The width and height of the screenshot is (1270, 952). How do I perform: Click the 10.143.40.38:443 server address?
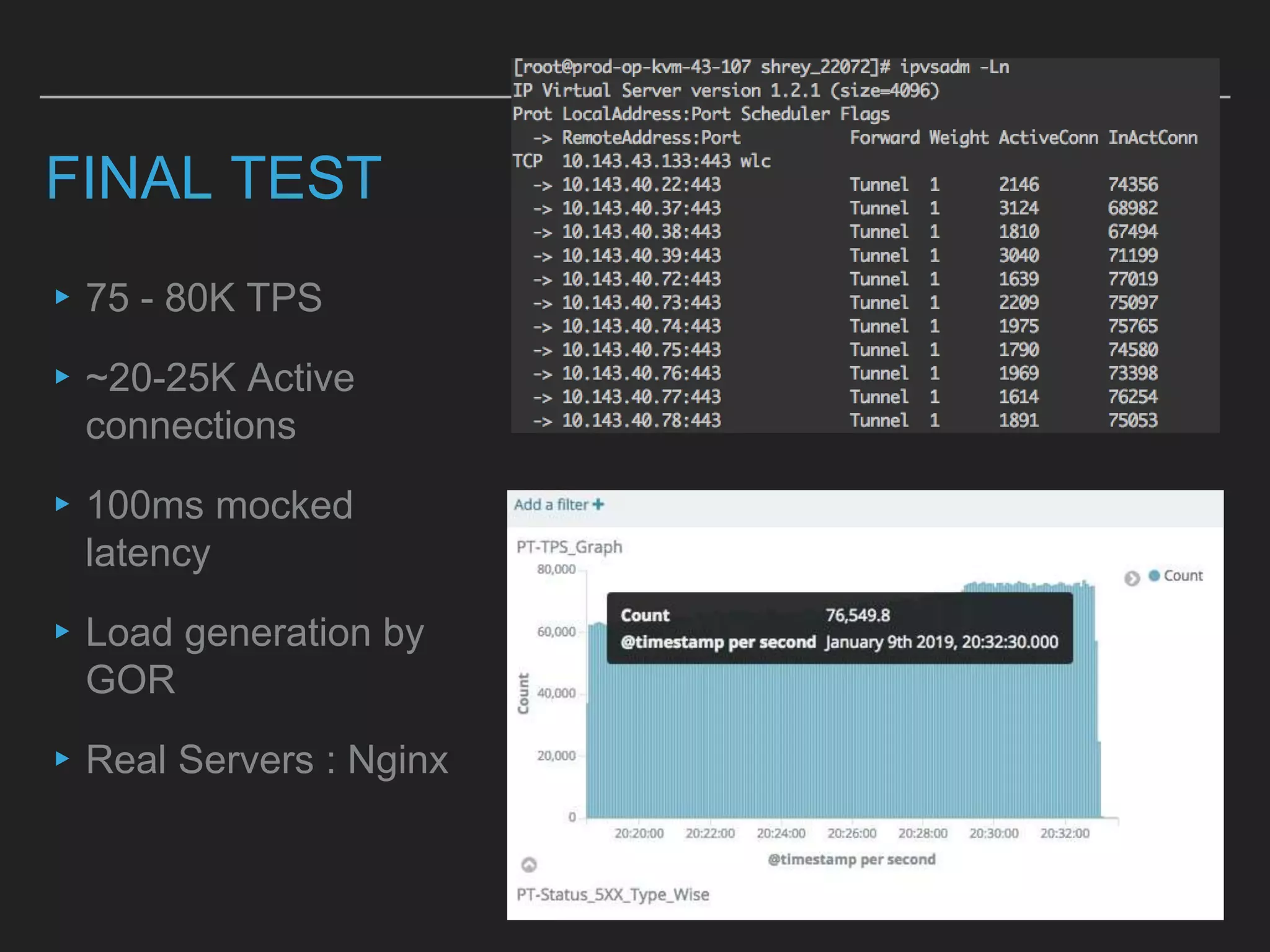pos(641,232)
